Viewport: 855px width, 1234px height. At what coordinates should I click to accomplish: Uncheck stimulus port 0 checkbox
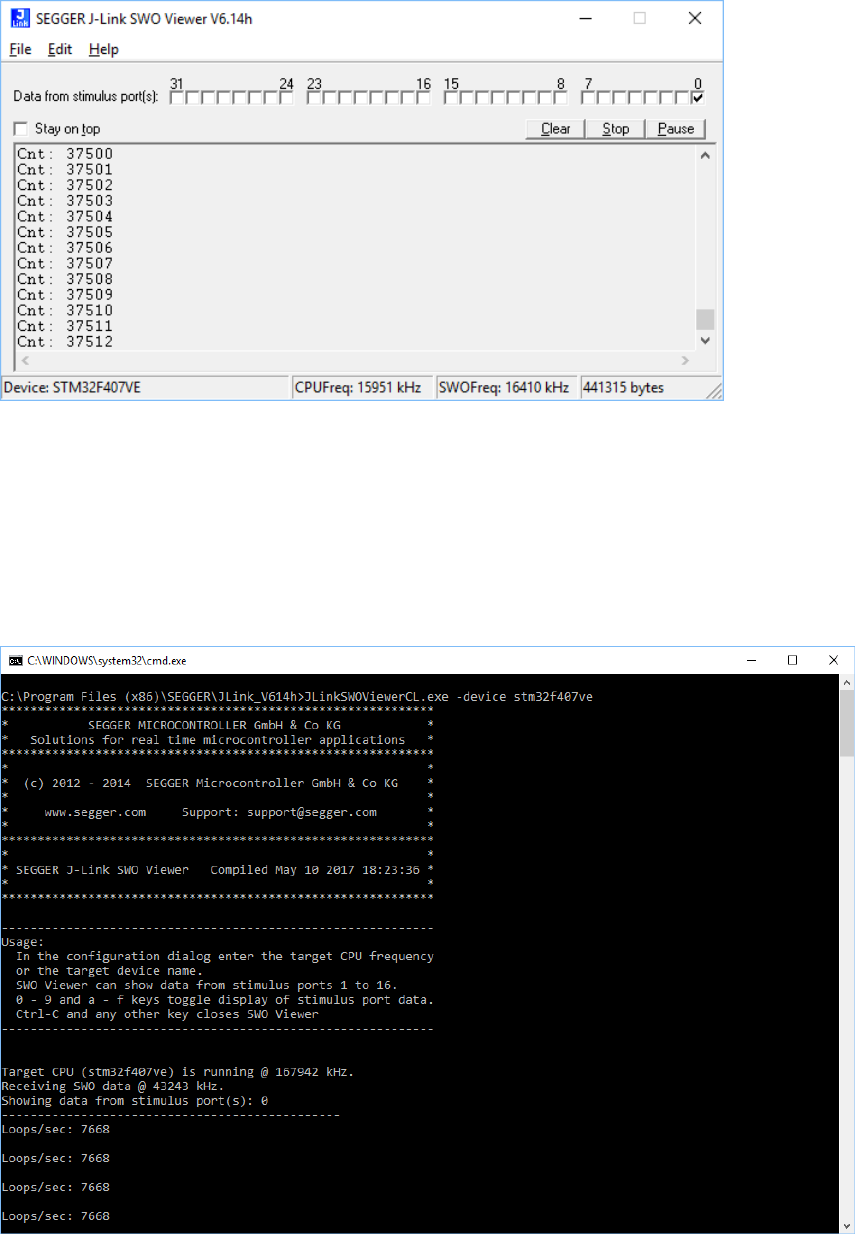[x=698, y=98]
